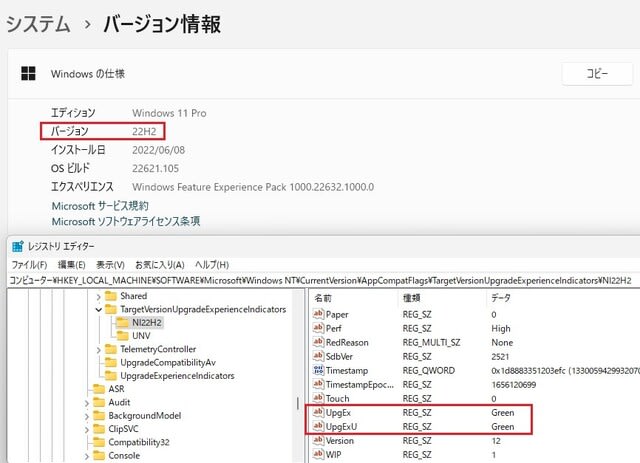Select the UpgExU value name
Screen dimensions: 640x463
tap(341, 426)
